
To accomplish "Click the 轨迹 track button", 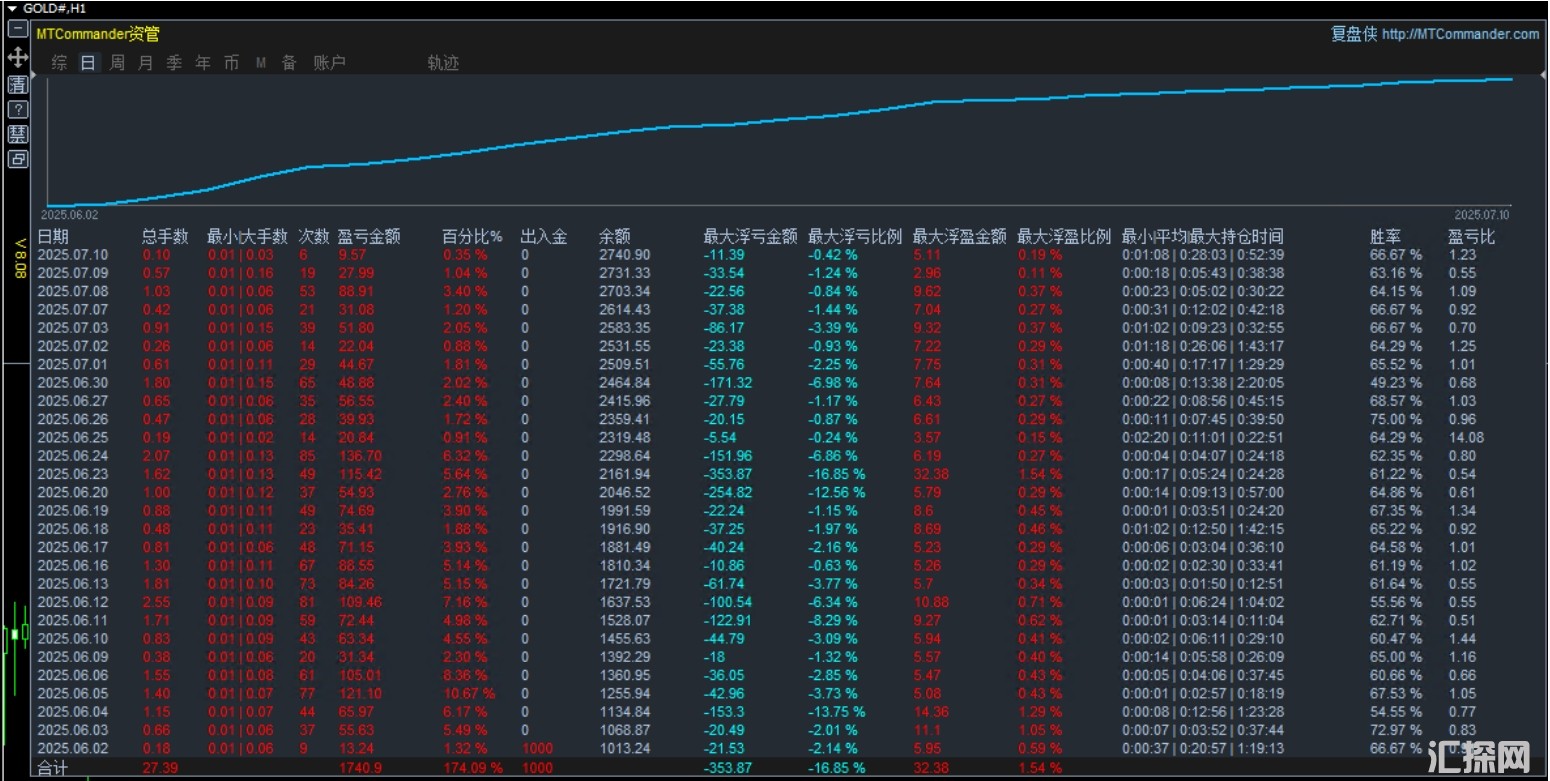I will 443,63.
